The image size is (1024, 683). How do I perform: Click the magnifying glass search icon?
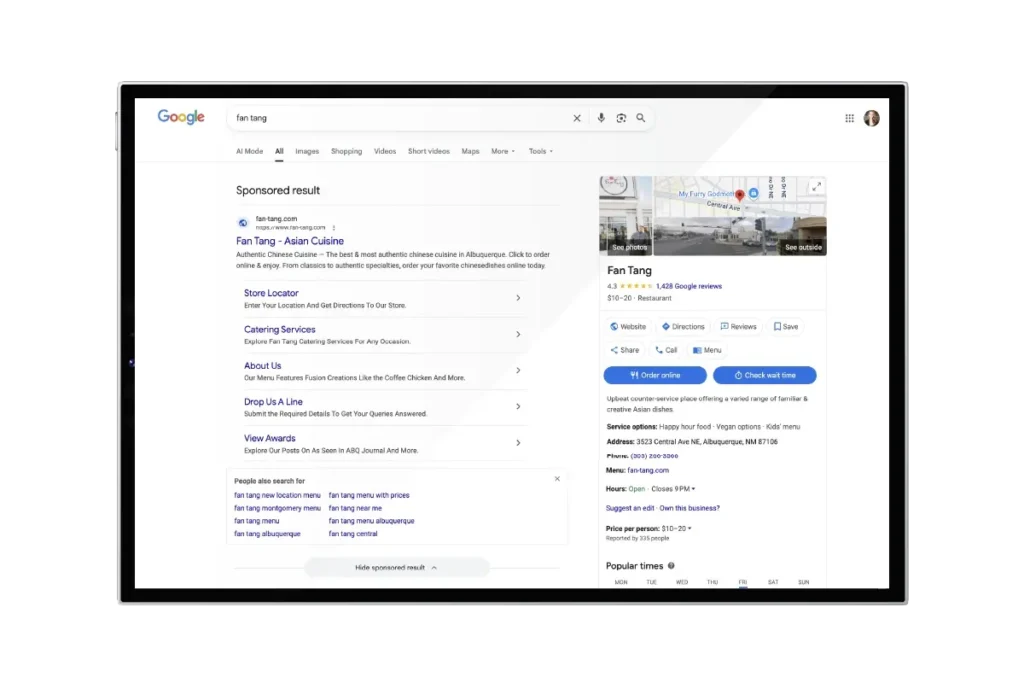641,118
